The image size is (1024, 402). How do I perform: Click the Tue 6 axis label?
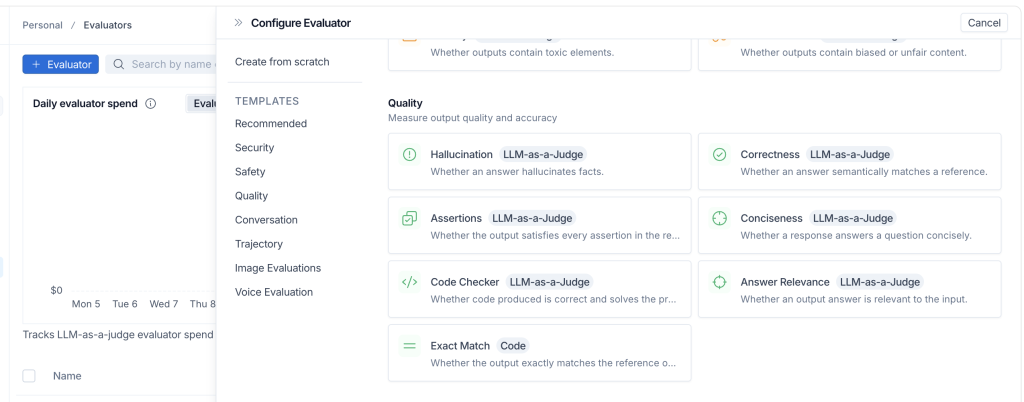[125, 304]
